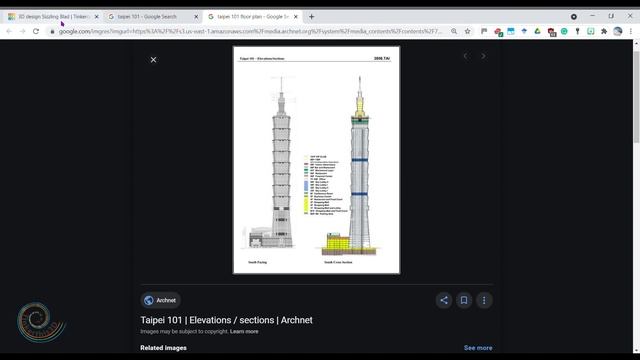Close the Tinkercad 3D design tab
640x360 pixels.
click(96, 17)
